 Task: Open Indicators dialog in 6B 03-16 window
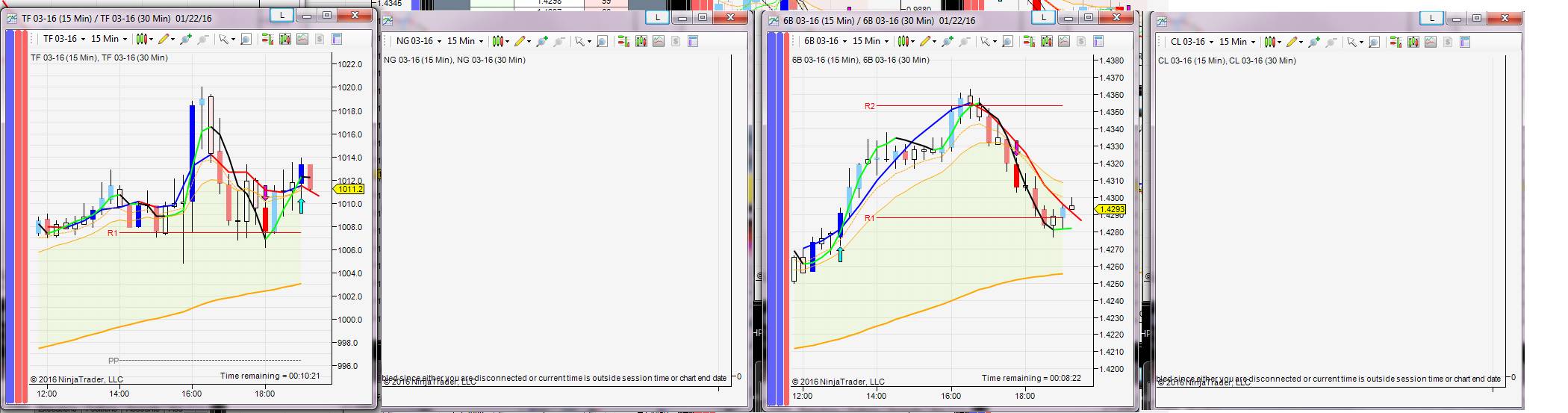(x=1064, y=41)
